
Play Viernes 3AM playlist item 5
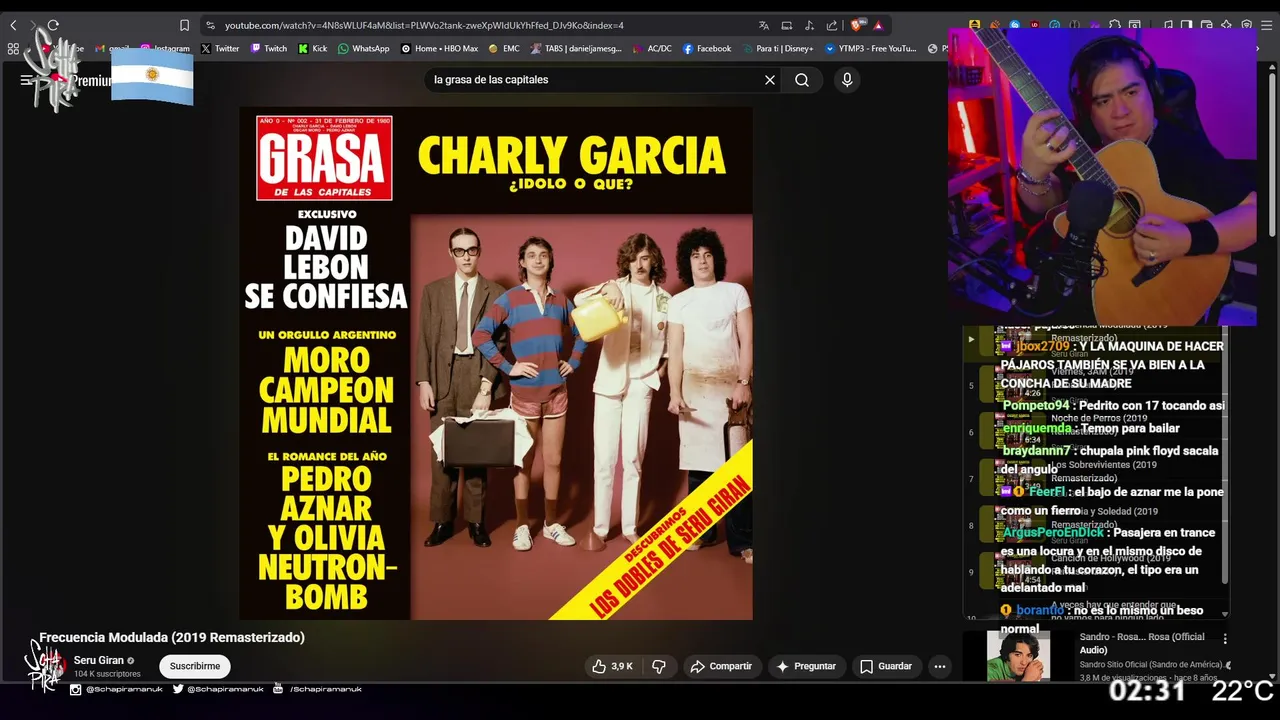pos(1092,386)
